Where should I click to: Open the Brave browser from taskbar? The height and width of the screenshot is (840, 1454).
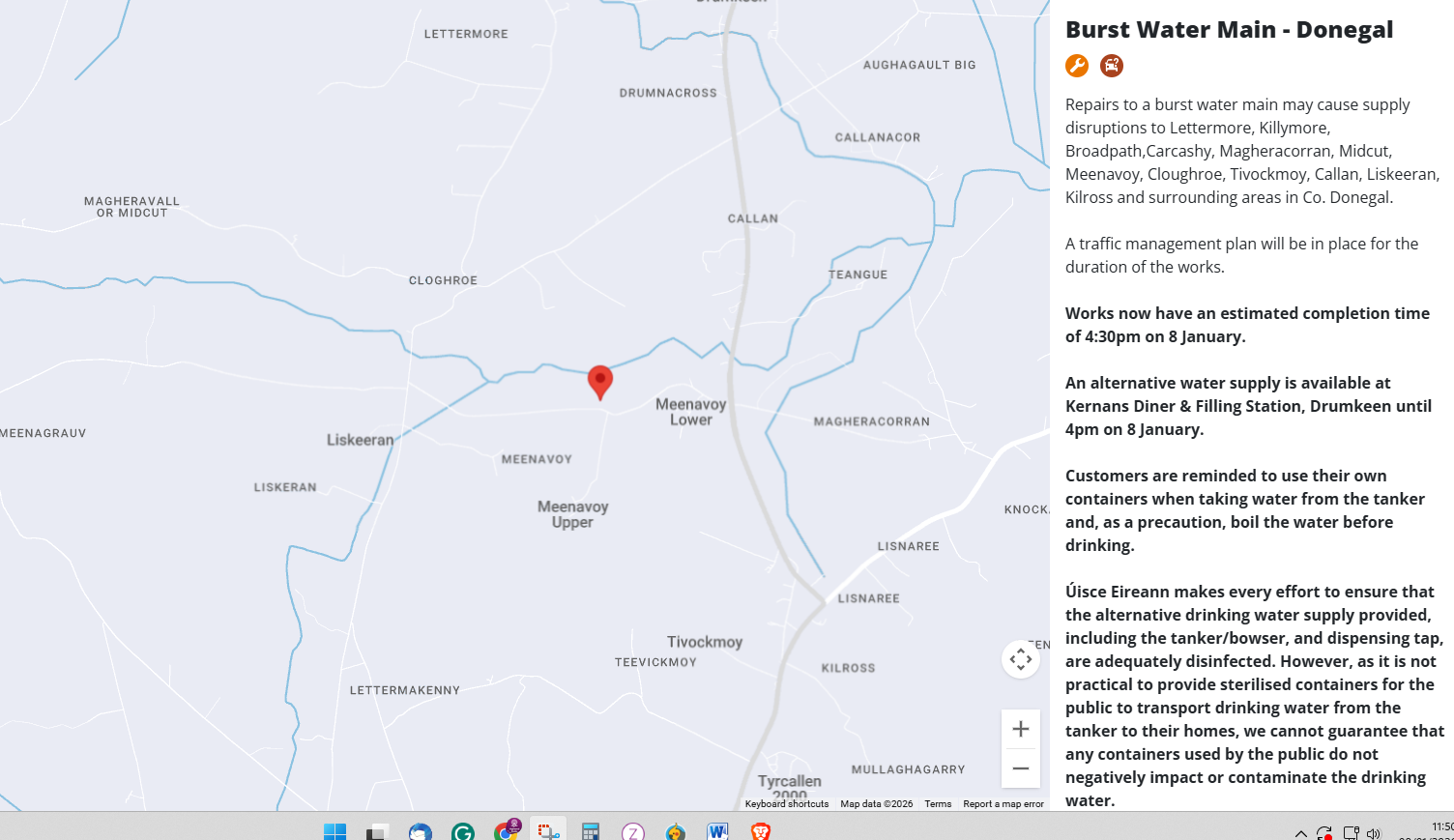pyautogui.click(x=761, y=831)
